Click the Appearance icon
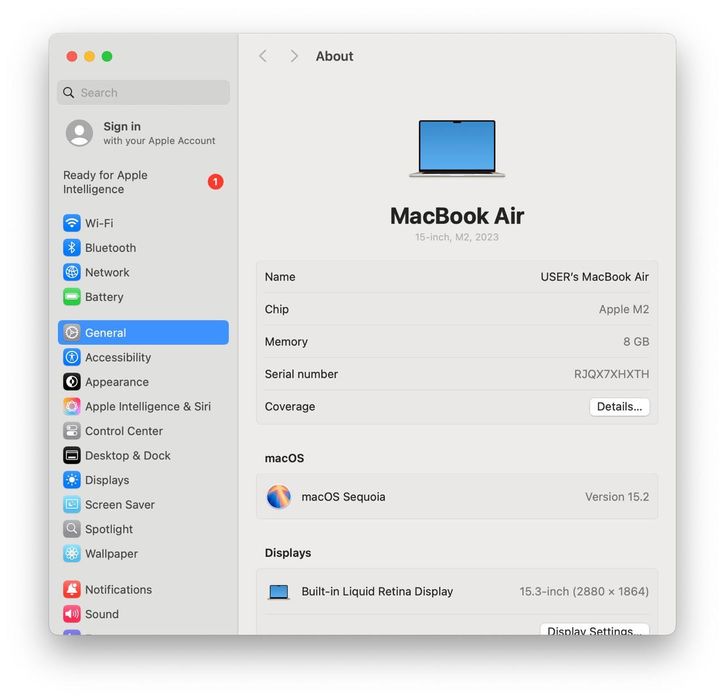The height and width of the screenshot is (700, 725). click(x=72, y=382)
